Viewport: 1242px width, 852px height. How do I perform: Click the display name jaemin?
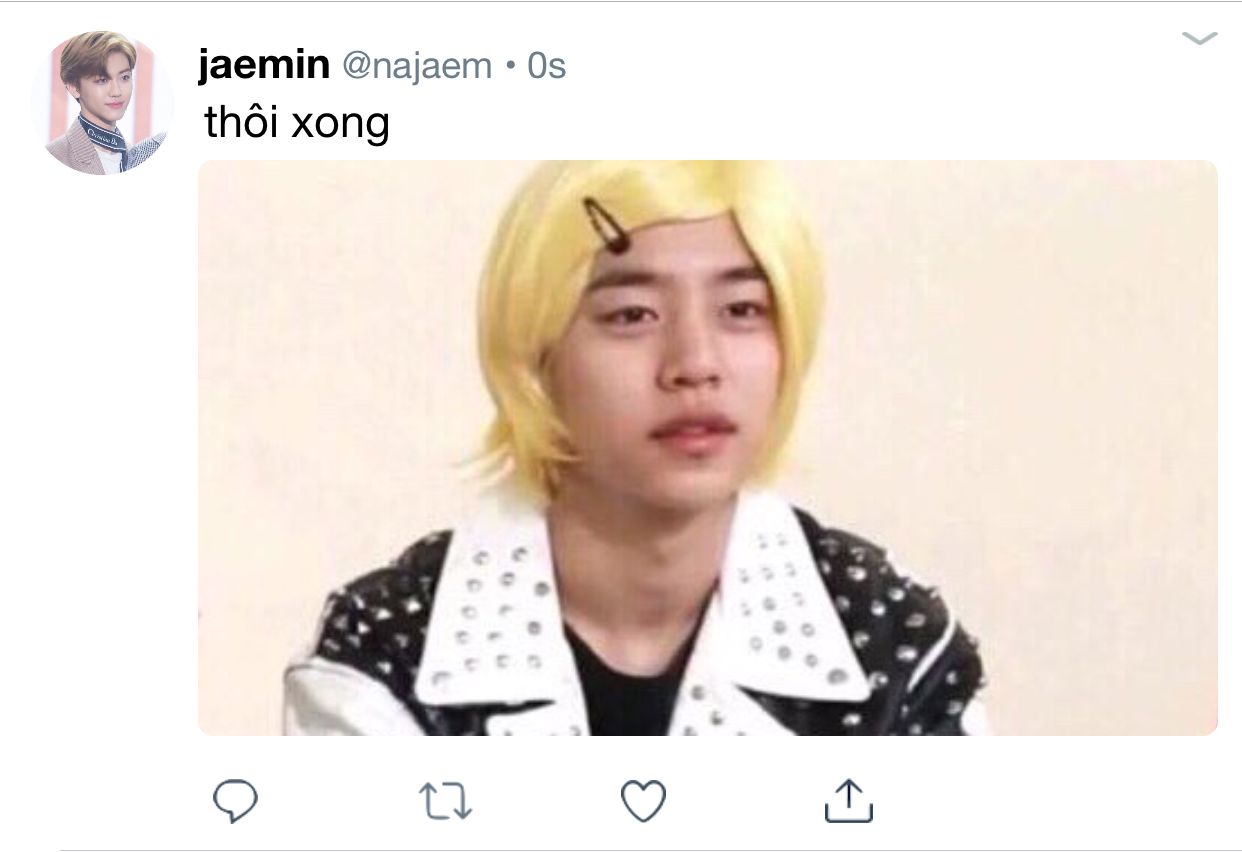[264, 65]
